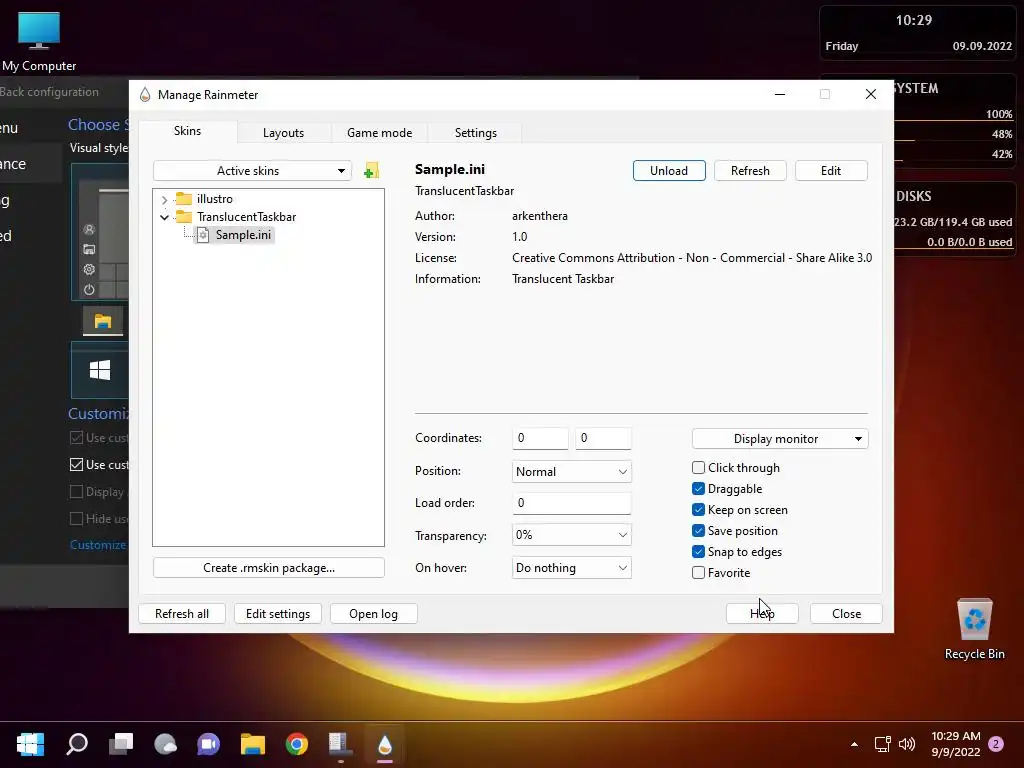Switch to the Game mode tab
Image resolution: width=1024 pixels, height=768 pixels.
pos(379,133)
